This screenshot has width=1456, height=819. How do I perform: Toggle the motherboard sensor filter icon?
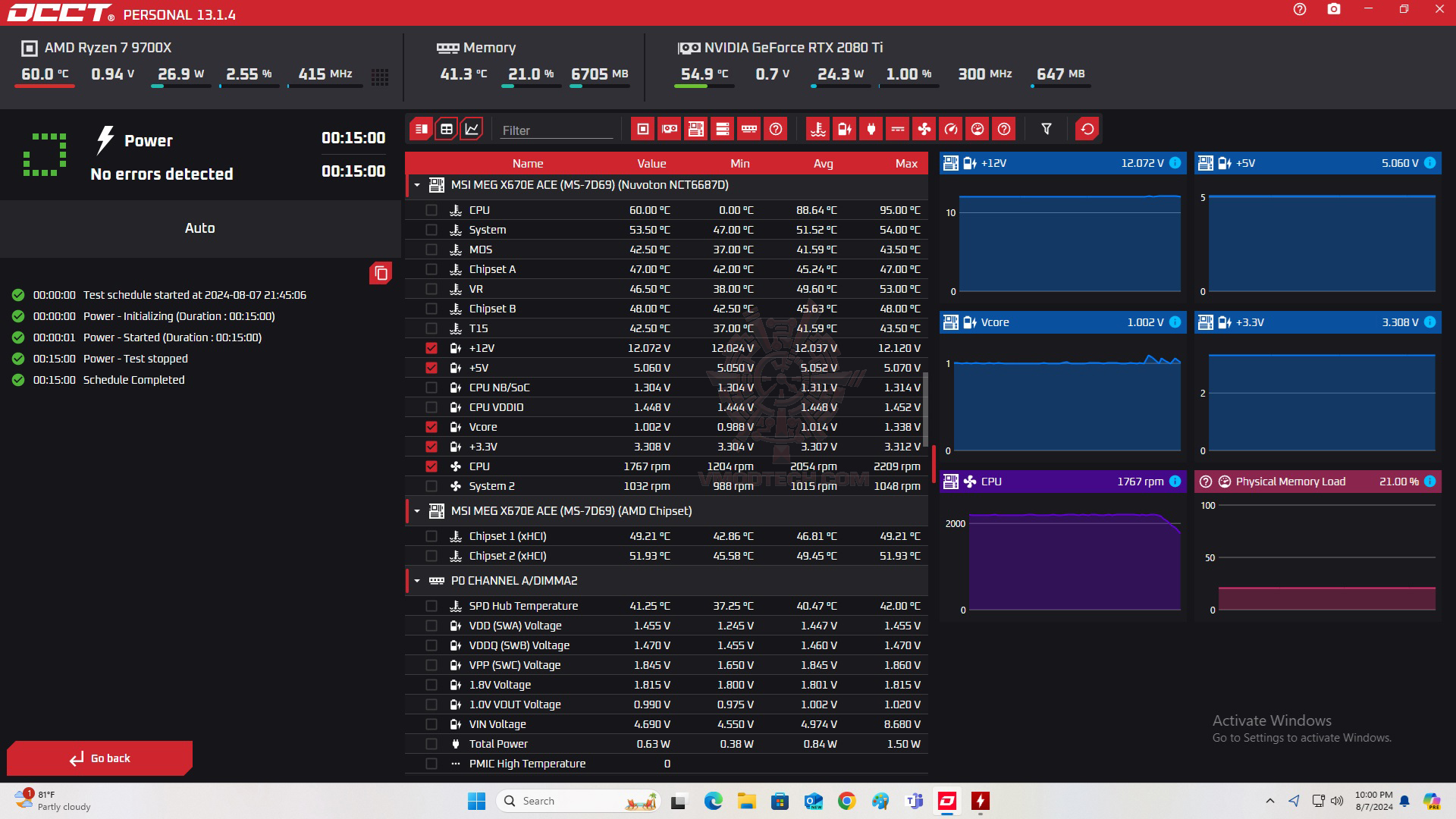[695, 129]
